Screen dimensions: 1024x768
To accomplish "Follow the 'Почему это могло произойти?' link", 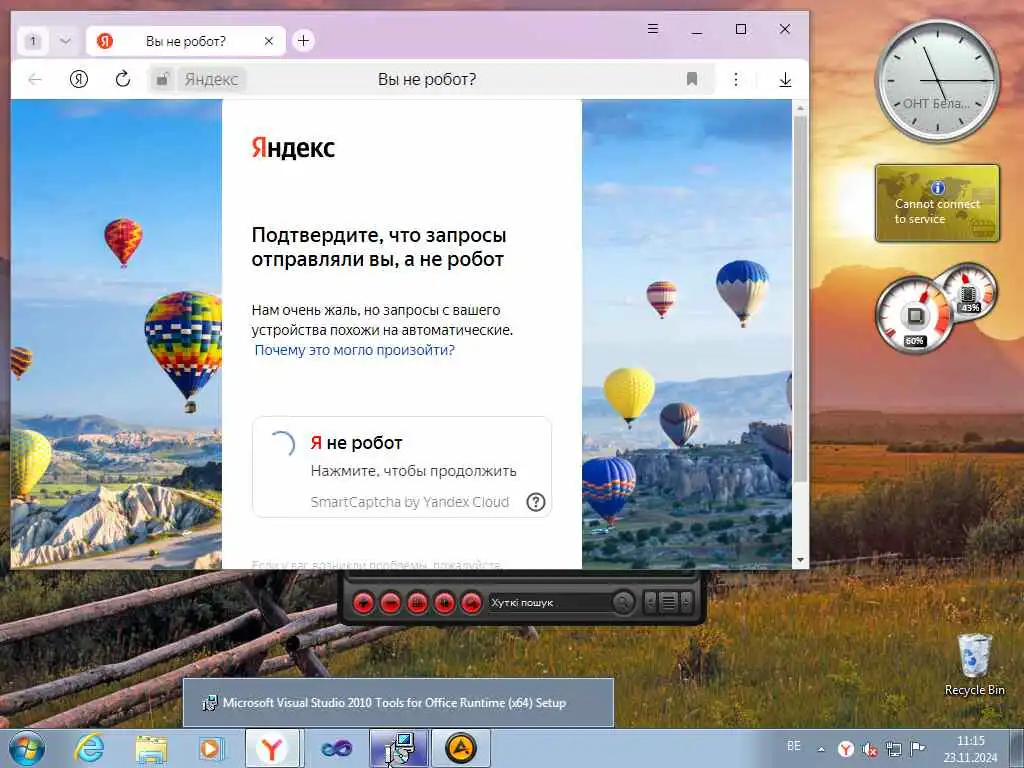I will 355,350.
